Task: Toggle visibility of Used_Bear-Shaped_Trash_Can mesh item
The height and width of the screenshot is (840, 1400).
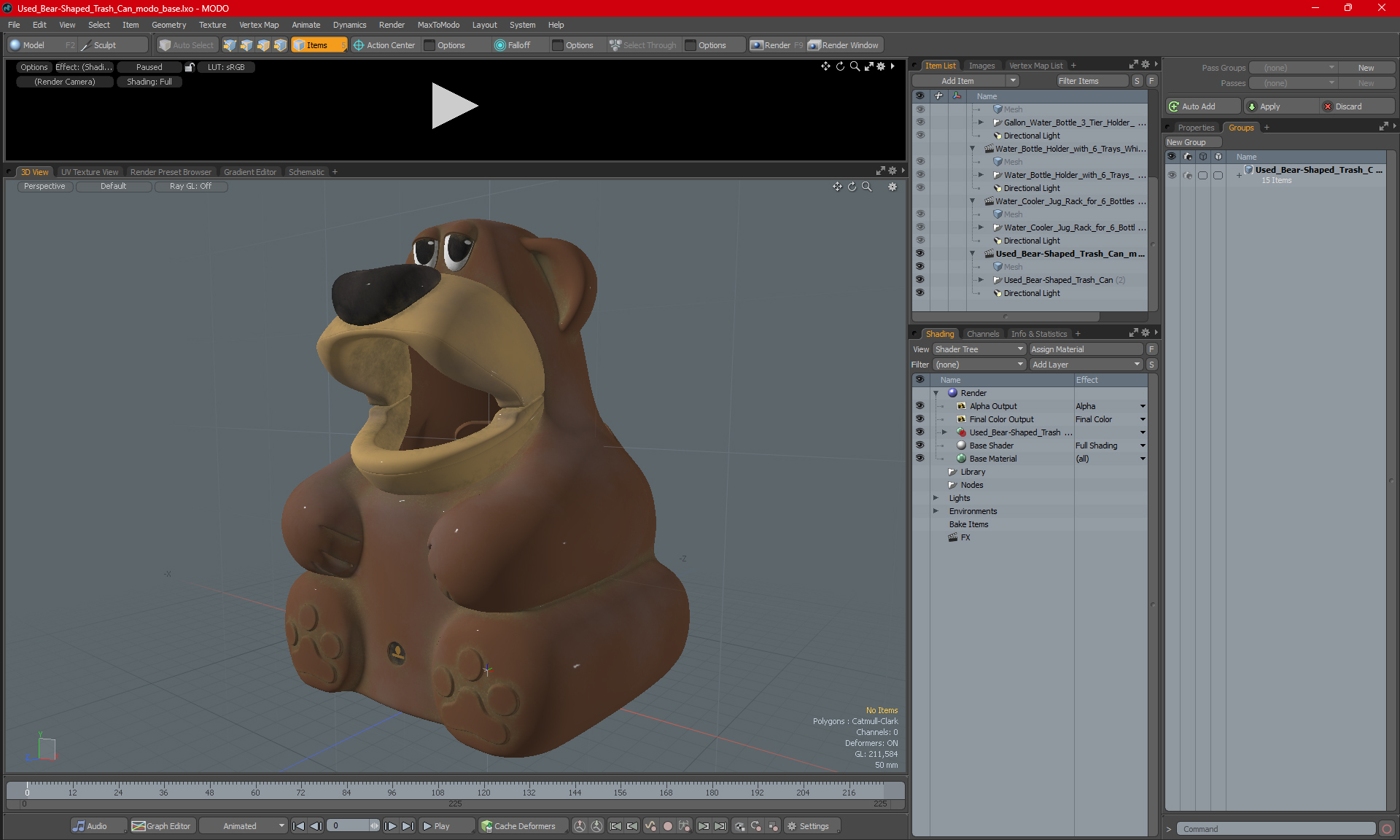Action: pos(919,280)
